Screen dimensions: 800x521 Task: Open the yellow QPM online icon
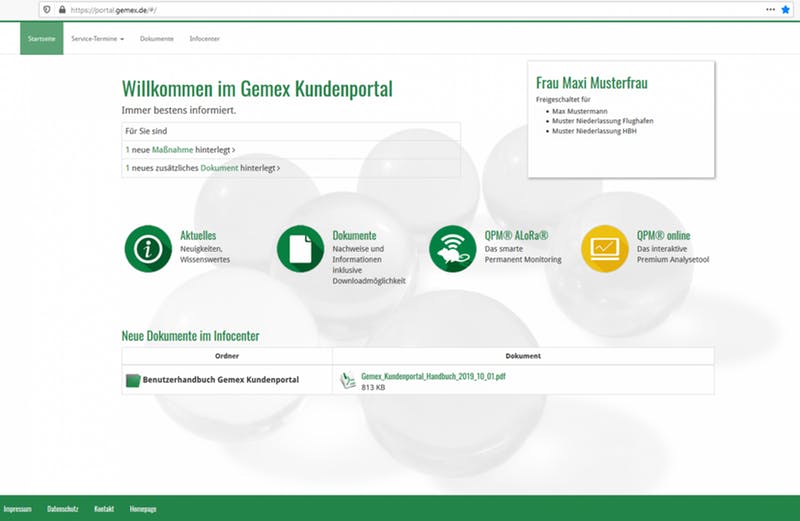pos(605,249)
